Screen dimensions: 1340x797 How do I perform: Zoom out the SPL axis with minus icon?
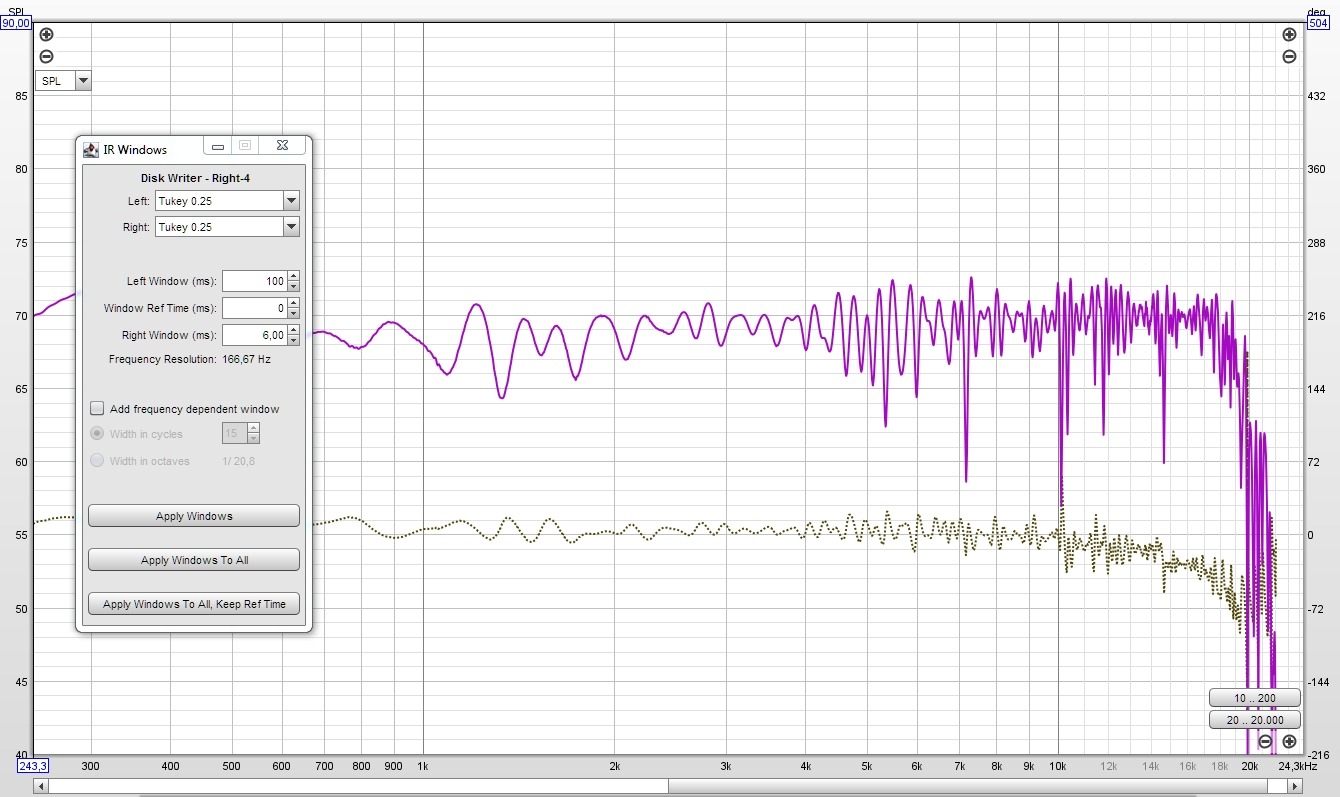[x=46, y=57]
